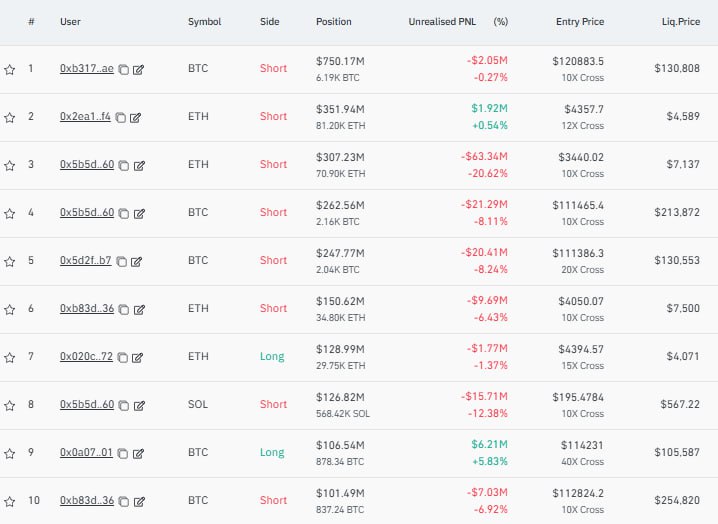Copy address 0xb83d..36 in row 6

(x=123, y=310)
